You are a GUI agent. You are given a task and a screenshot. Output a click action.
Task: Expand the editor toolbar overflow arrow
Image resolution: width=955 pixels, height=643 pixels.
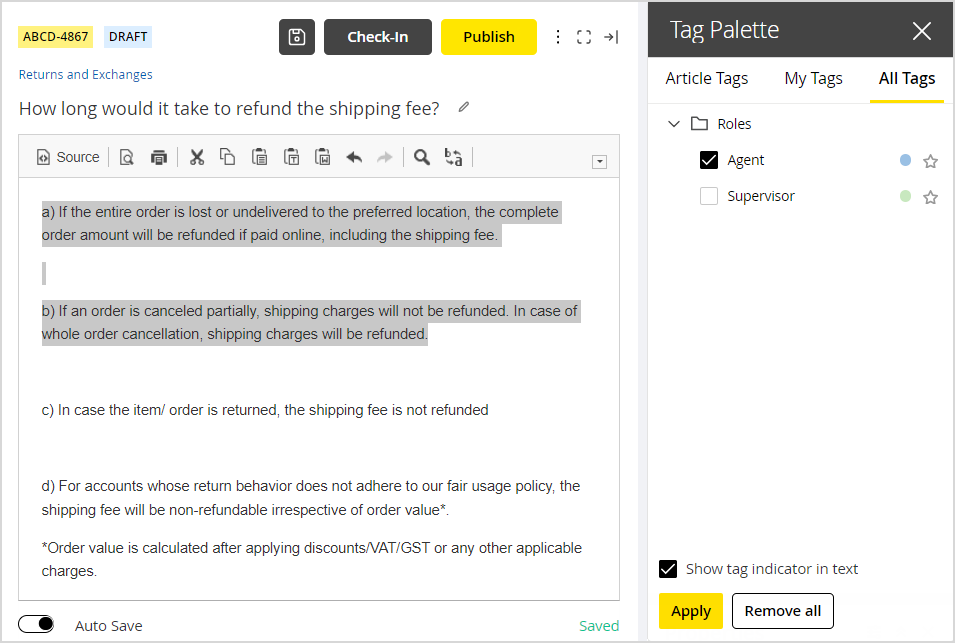599,161
